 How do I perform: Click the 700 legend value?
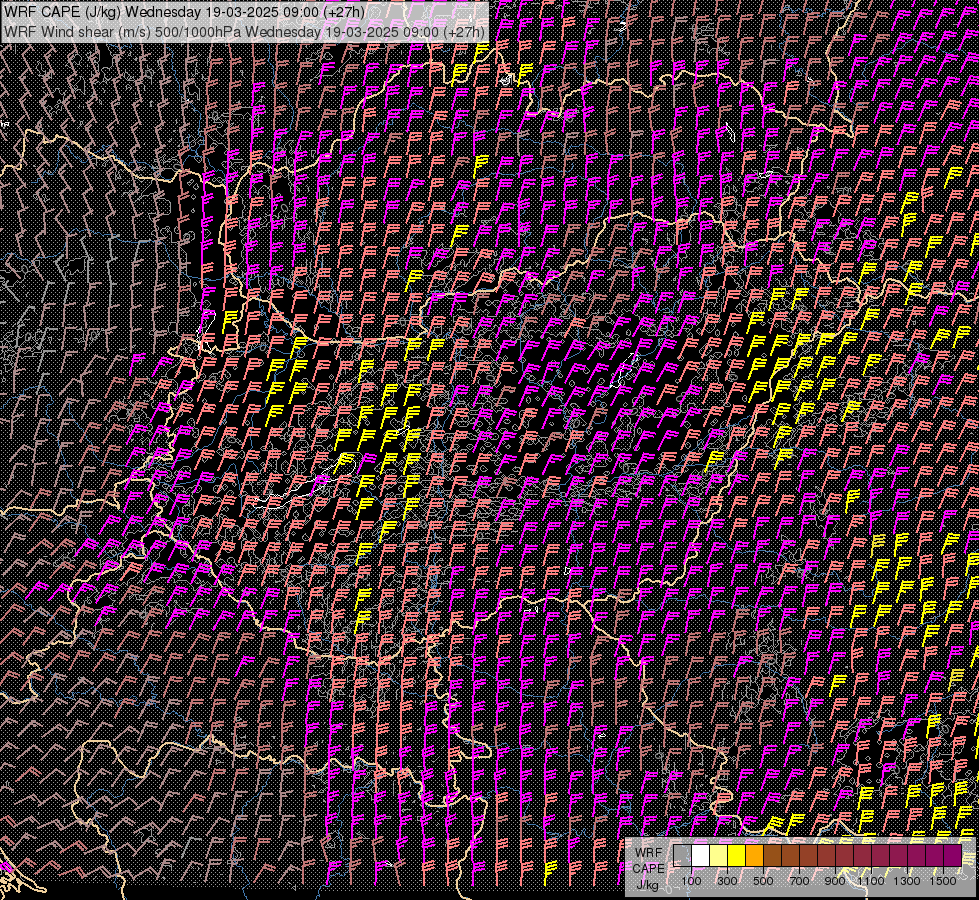point(799,881)
